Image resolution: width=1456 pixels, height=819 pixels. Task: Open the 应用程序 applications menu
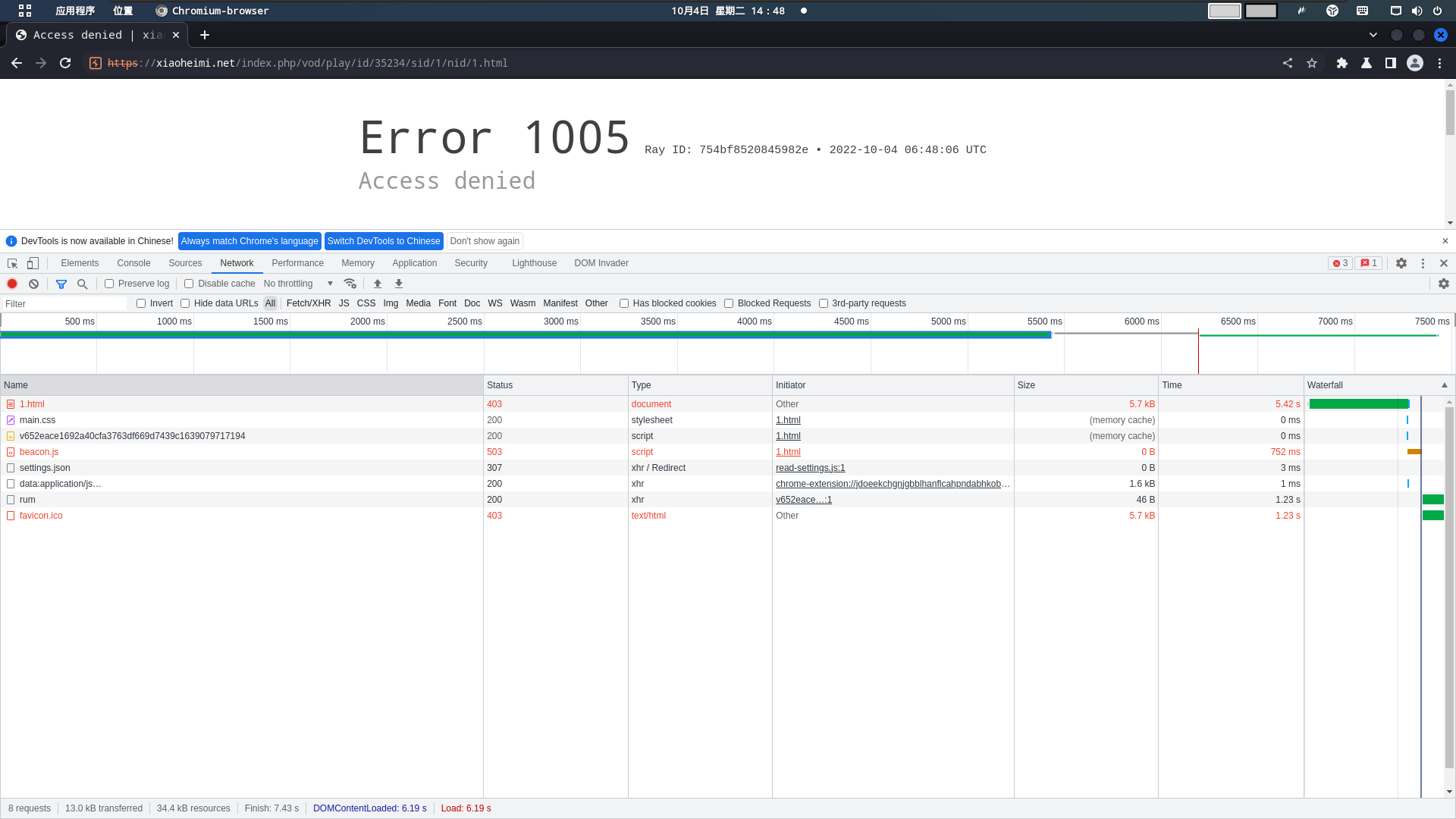(x=75, y=11)
